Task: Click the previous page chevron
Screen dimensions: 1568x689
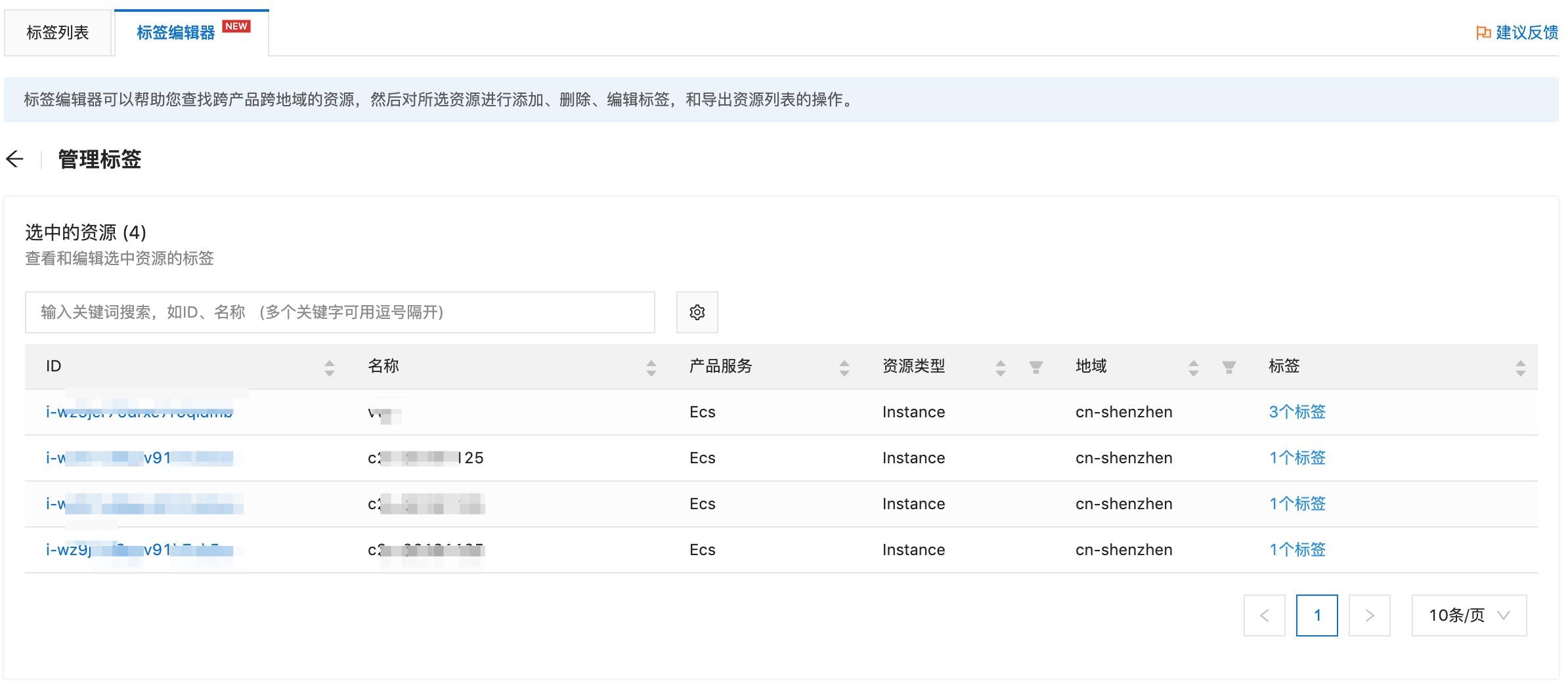Action: (x=1265, y=616)
